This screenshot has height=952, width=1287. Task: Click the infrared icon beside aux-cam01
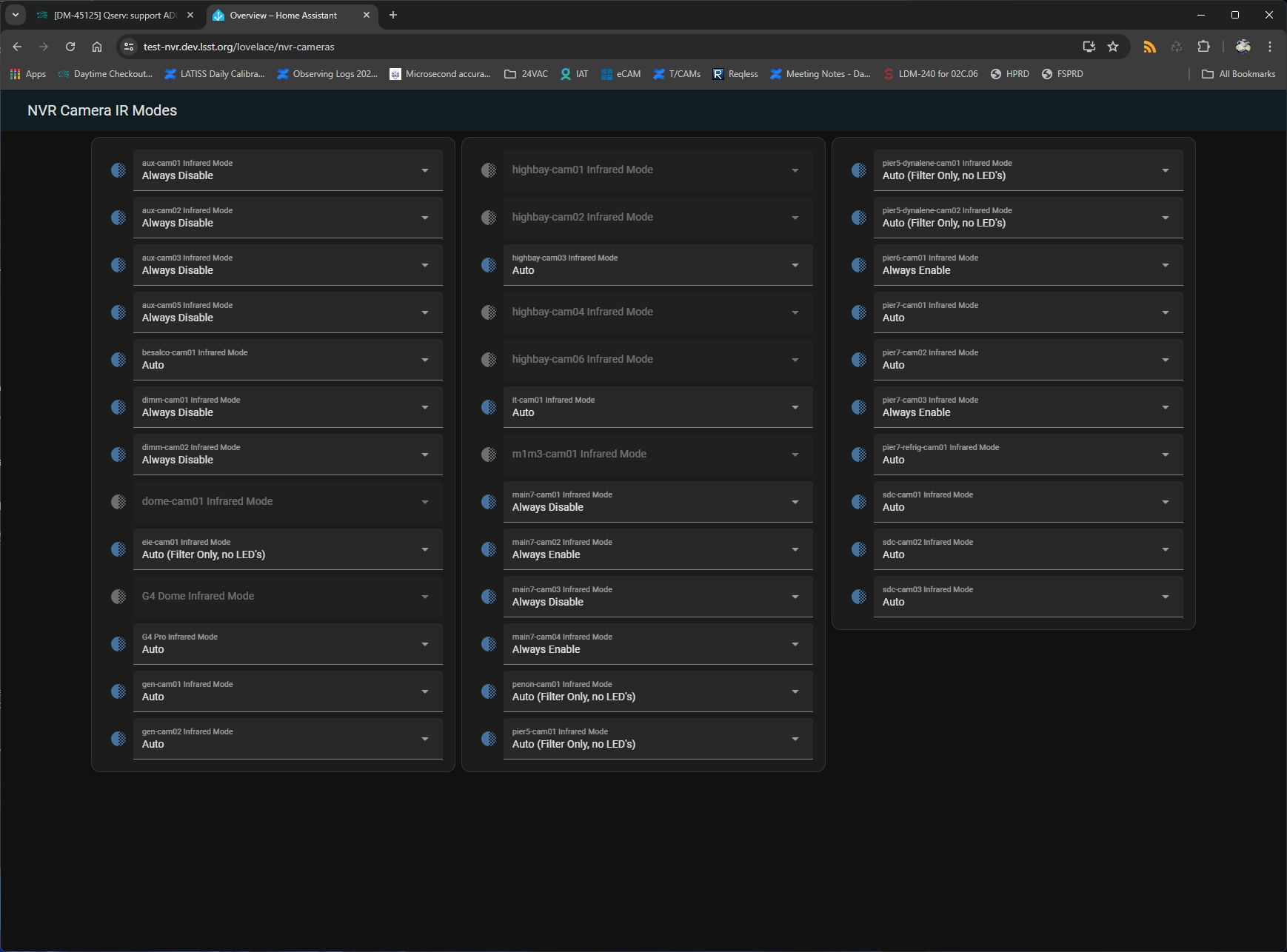point(118,170)
